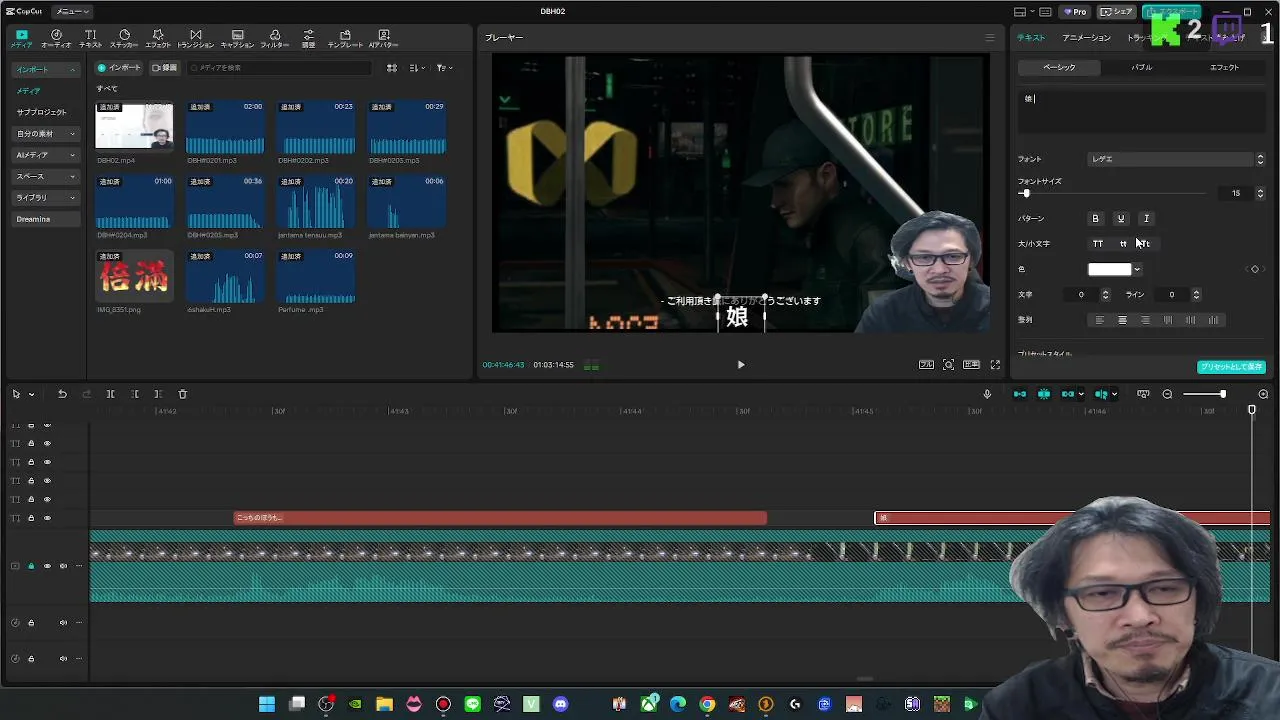Screen dimensions: 1280x720
Task: Open the メニュー dropdown
Action: tap(71, 11)
